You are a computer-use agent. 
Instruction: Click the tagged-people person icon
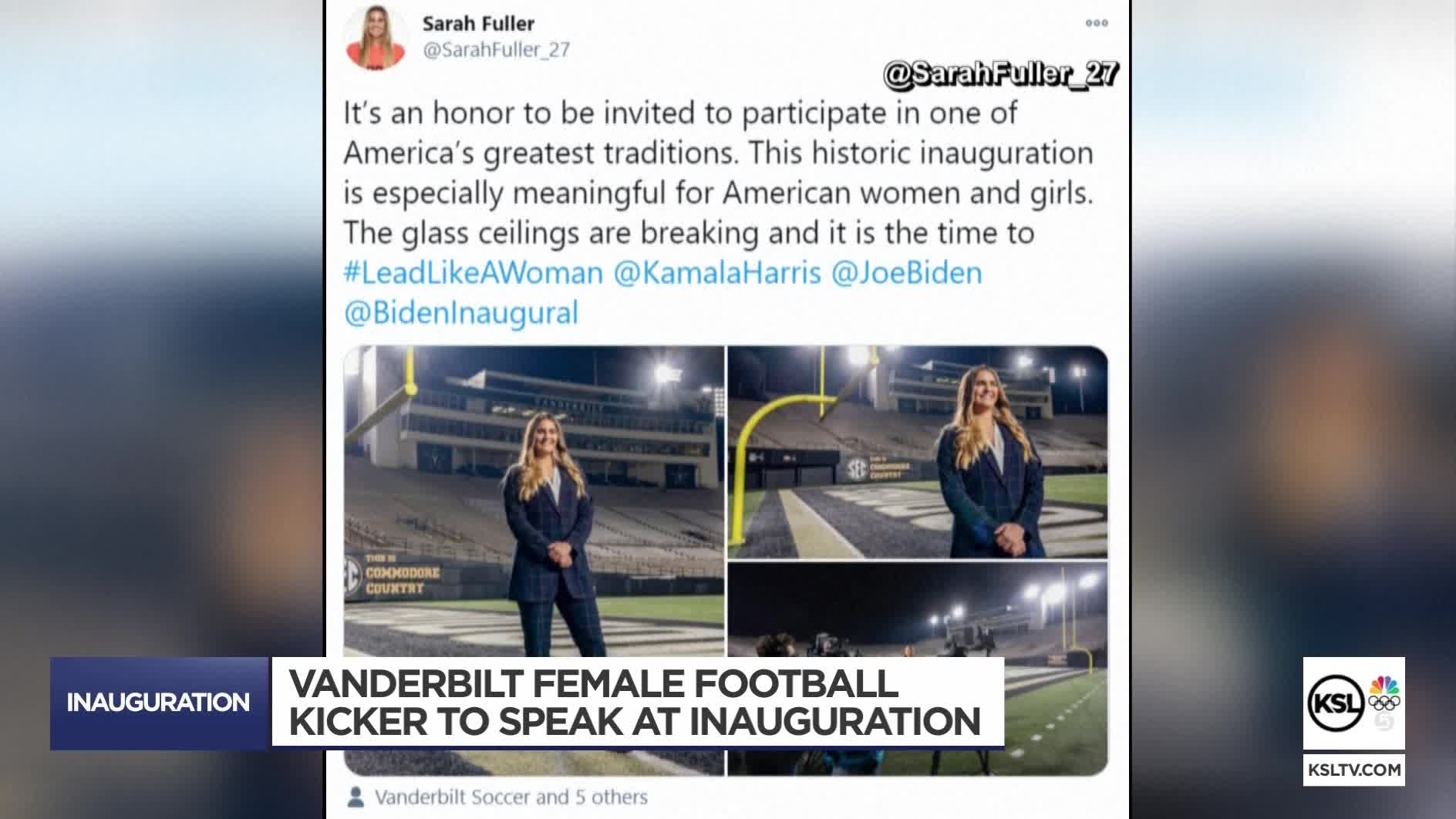(x=356, y=796)
